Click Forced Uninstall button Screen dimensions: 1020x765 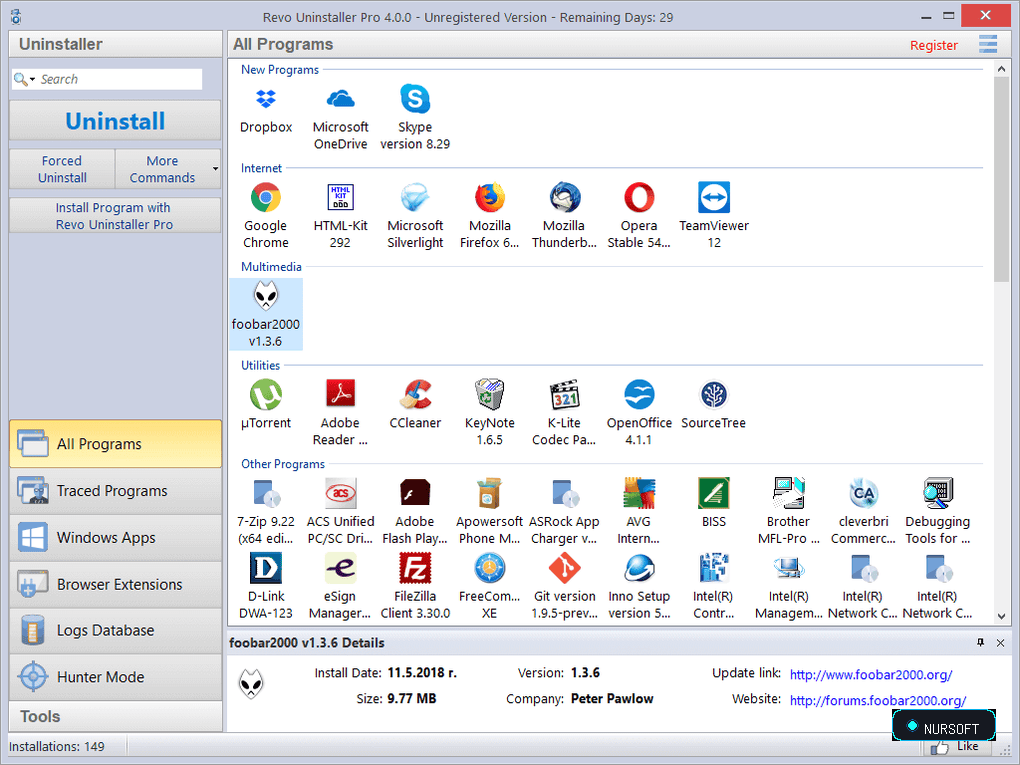pos(62,169)
